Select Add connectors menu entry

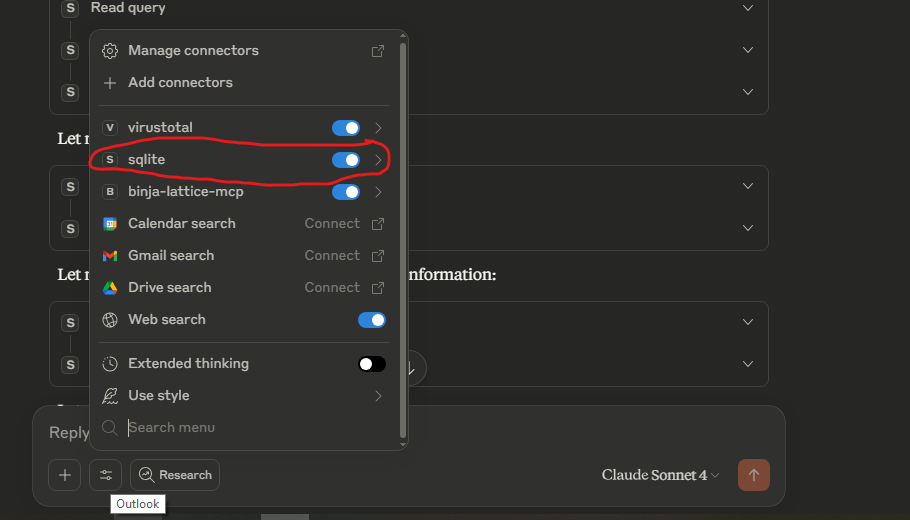coord(180,83)
